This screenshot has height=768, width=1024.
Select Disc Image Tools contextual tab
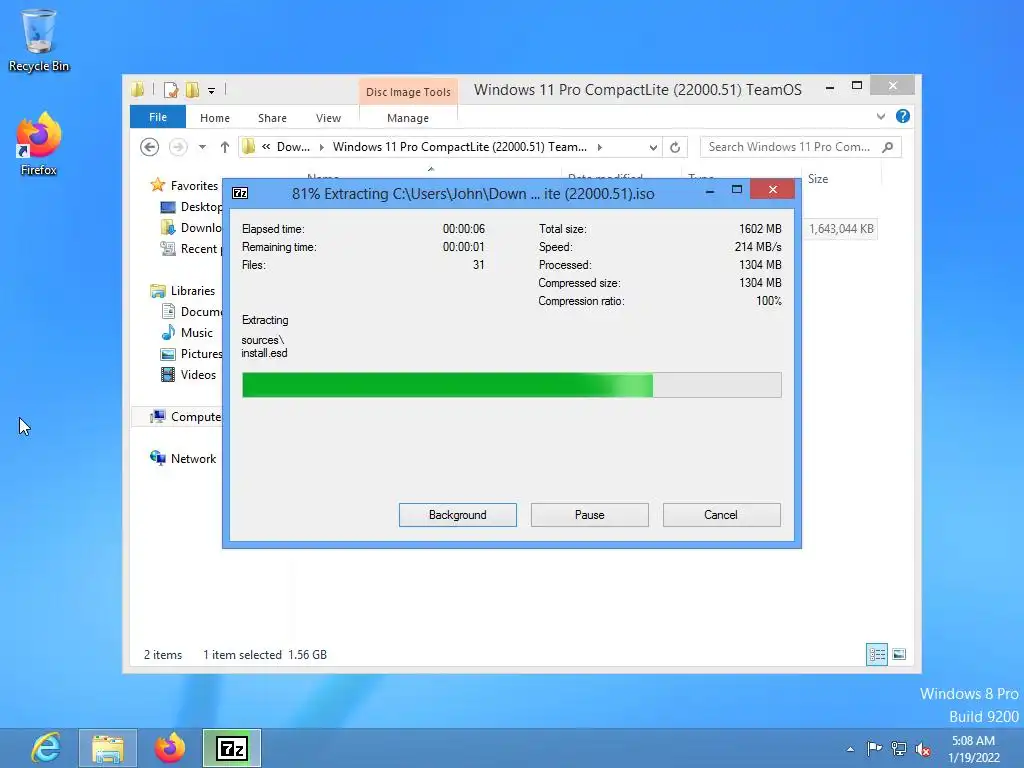click(x=408, y=92)
